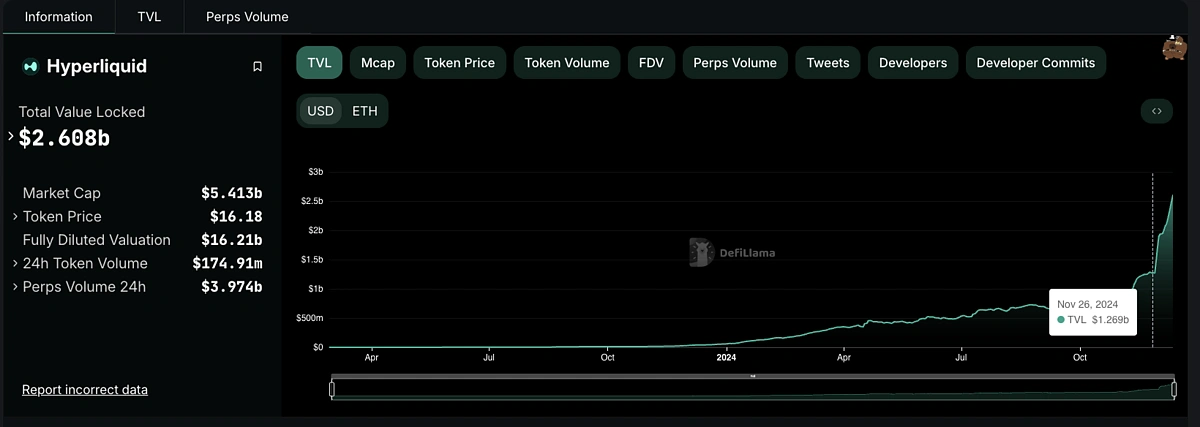Click the center of the range slider track

pyautogui.click(x=752, y=389)
